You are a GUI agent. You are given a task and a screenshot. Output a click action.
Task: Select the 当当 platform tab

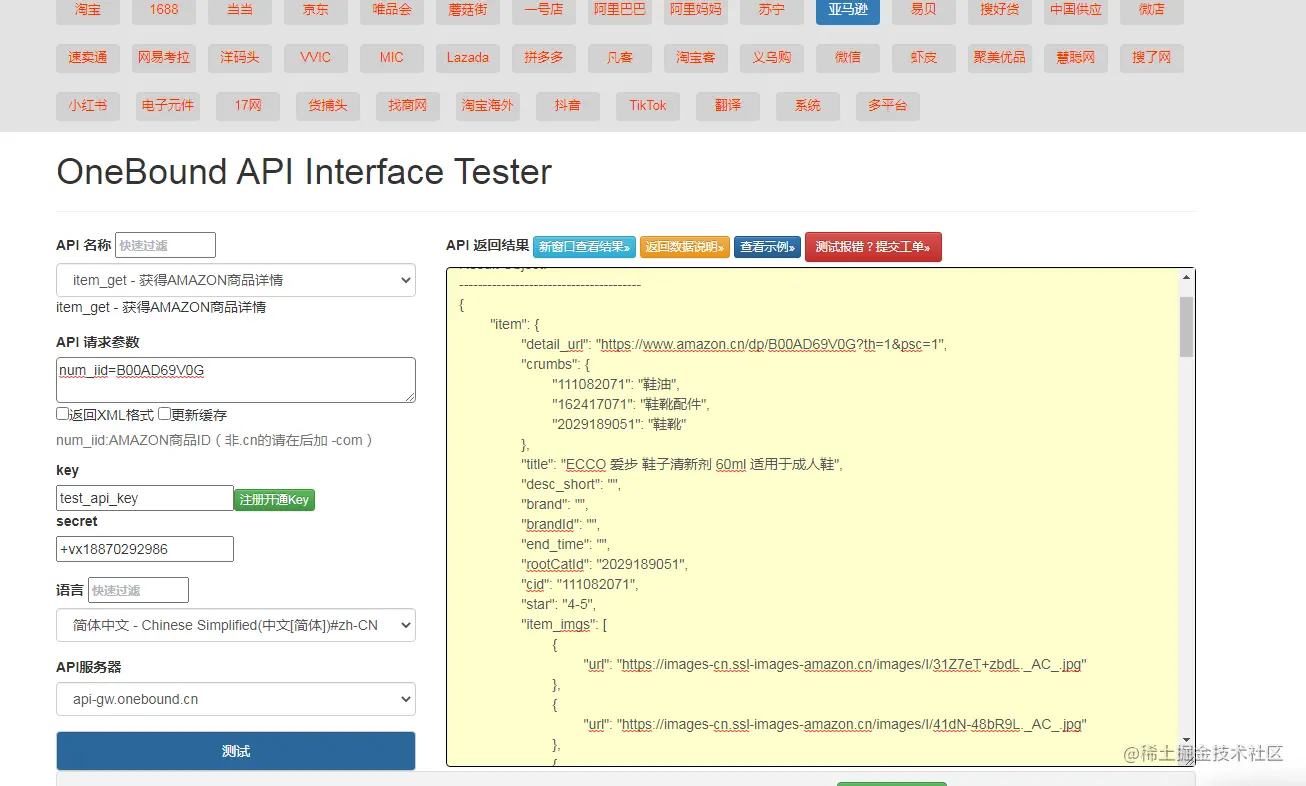click(240, 9)
